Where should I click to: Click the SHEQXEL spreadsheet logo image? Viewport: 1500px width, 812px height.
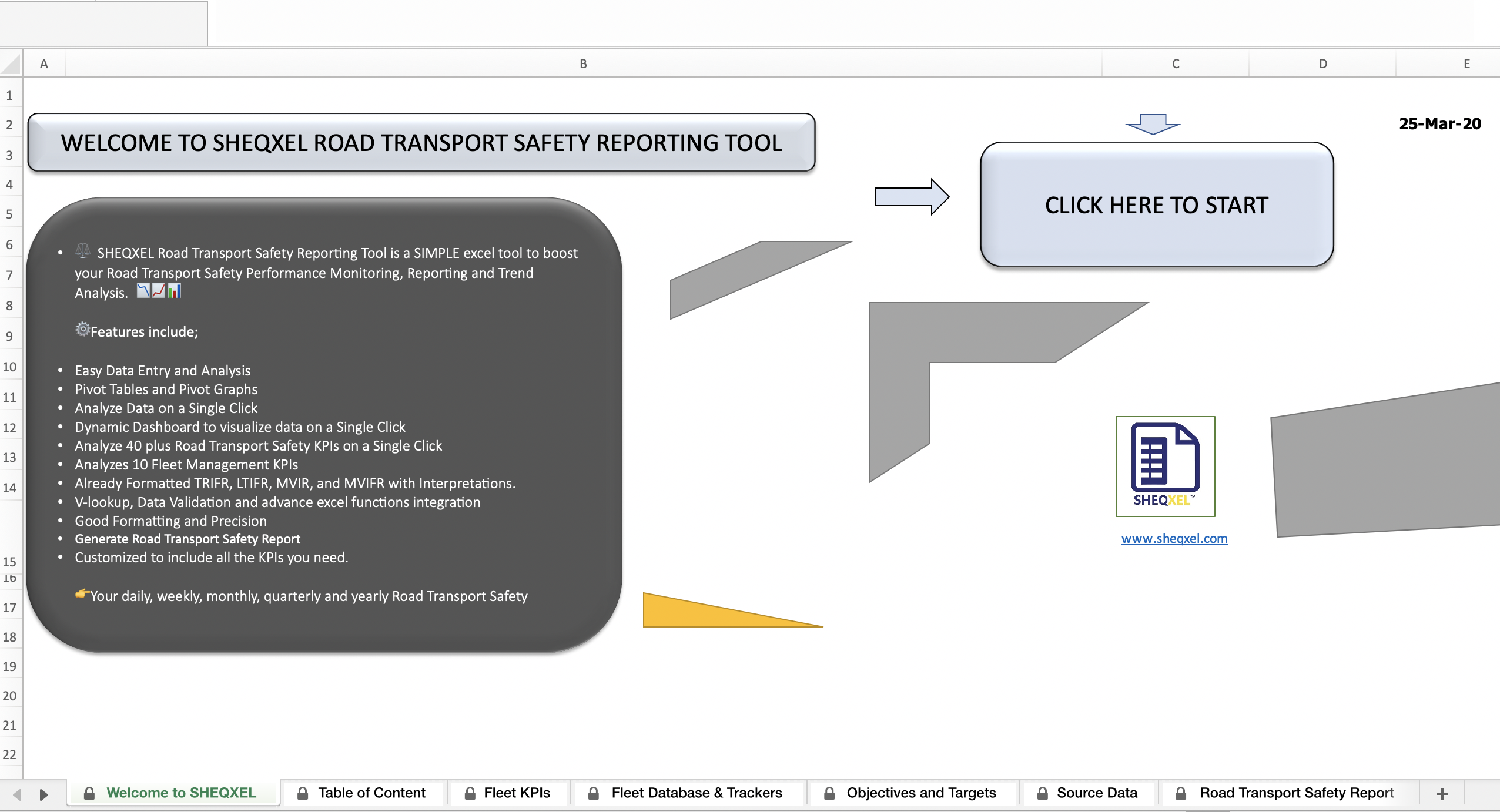(1165, 466)
